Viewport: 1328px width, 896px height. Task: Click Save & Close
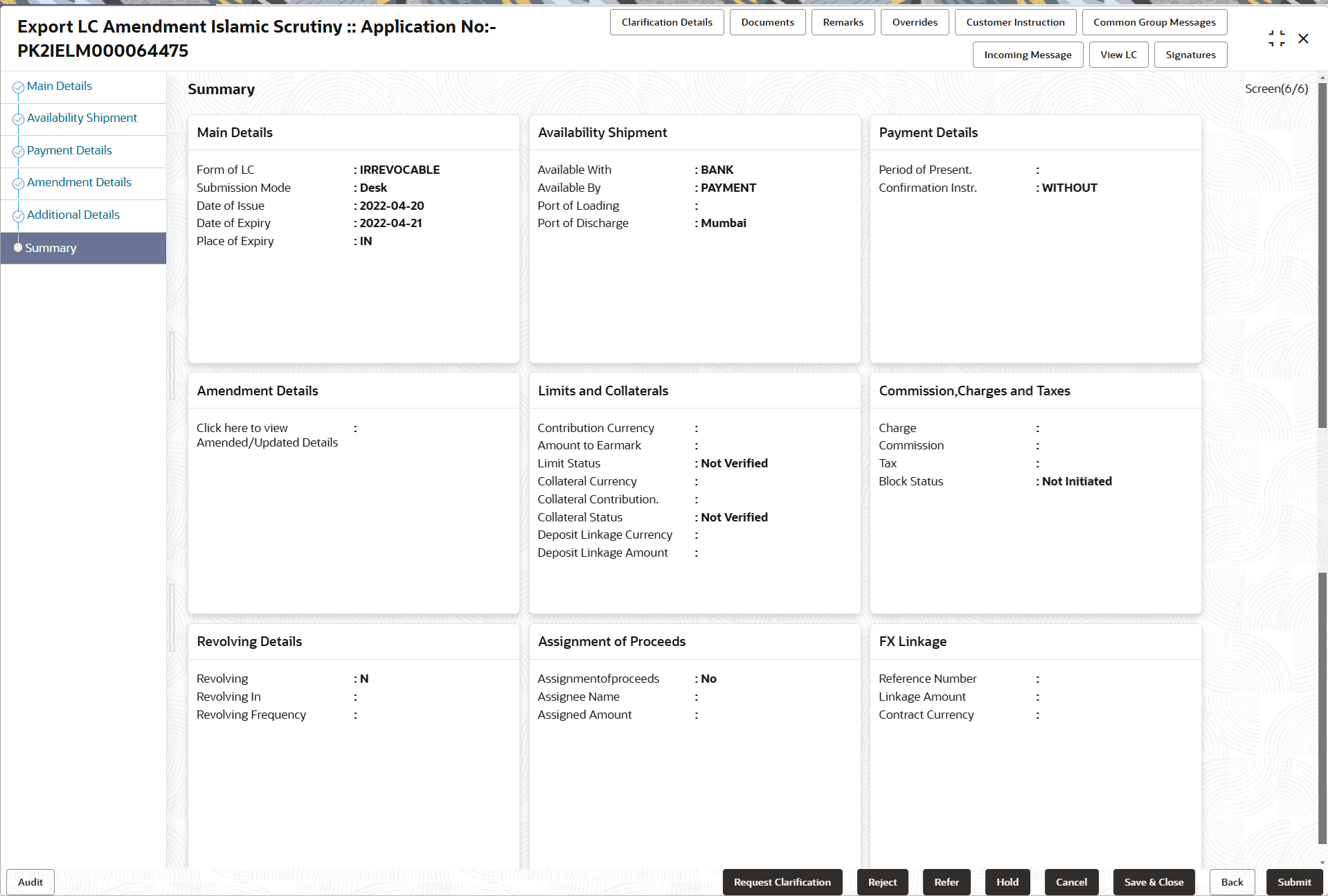coord(1153,881)
